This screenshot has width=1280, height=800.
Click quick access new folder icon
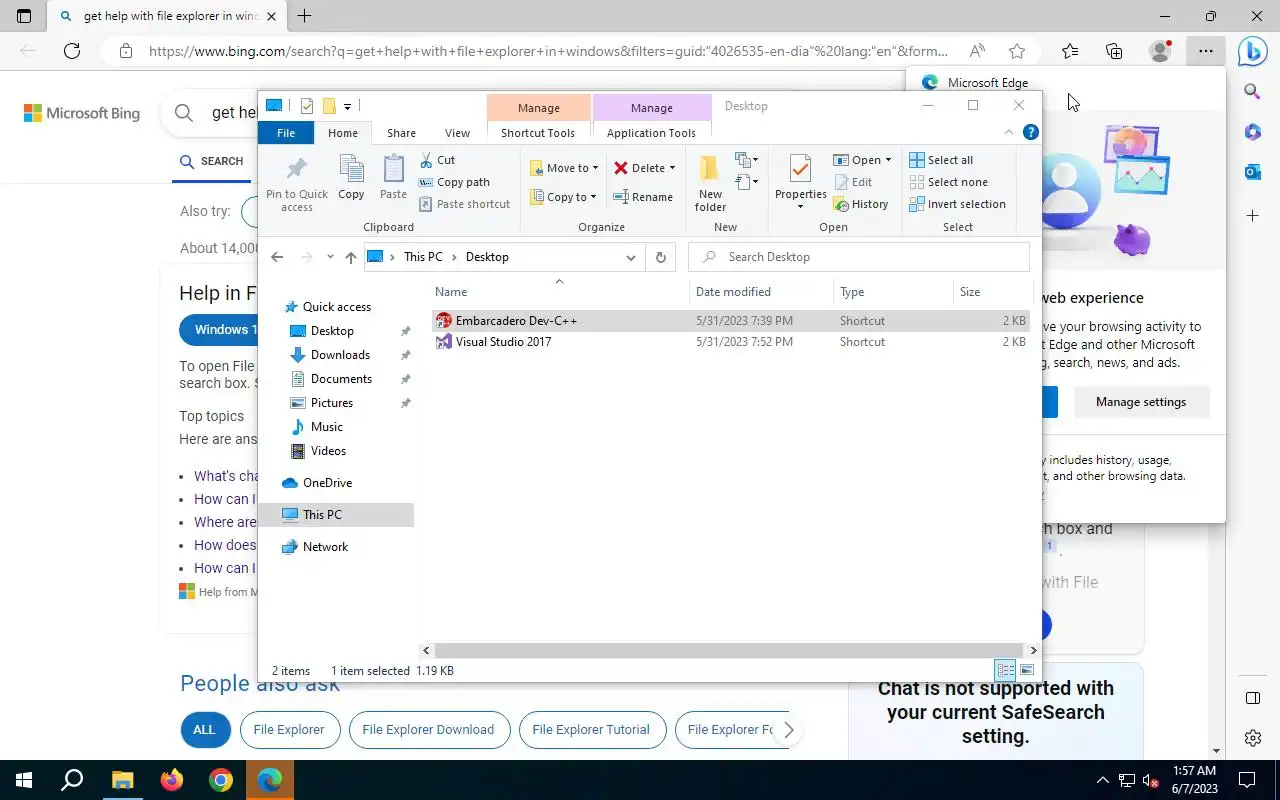pos(328,106)
